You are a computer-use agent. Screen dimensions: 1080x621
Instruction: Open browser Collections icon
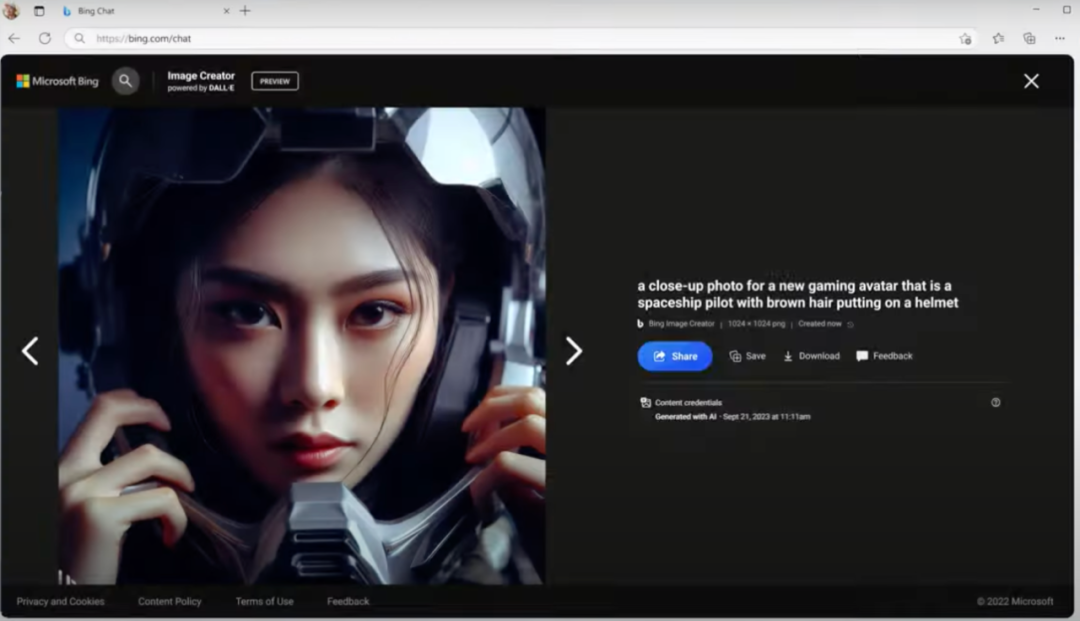point(1029,38)
